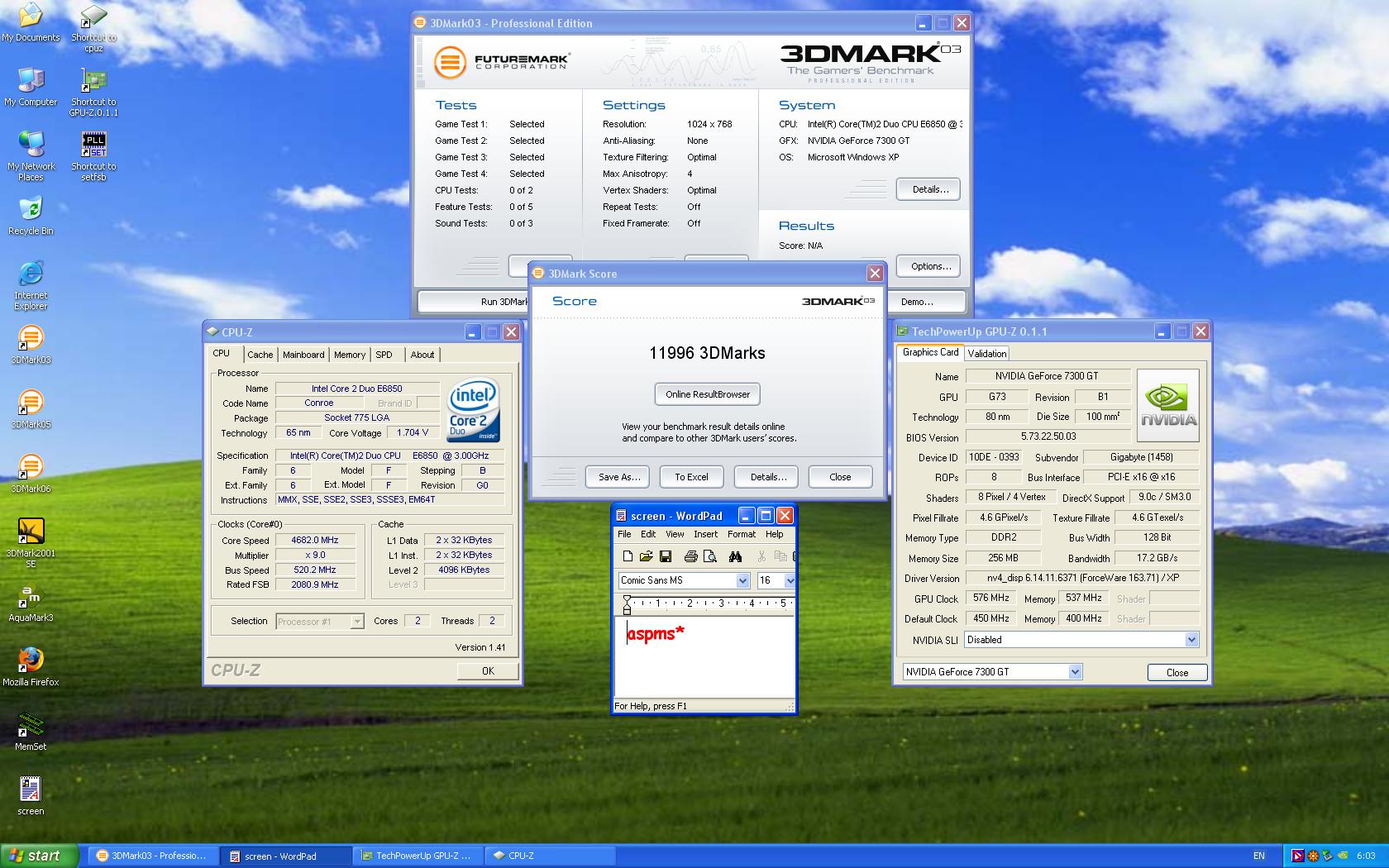
Task: Click inside the WordPad text area
Action: point(704,657)
